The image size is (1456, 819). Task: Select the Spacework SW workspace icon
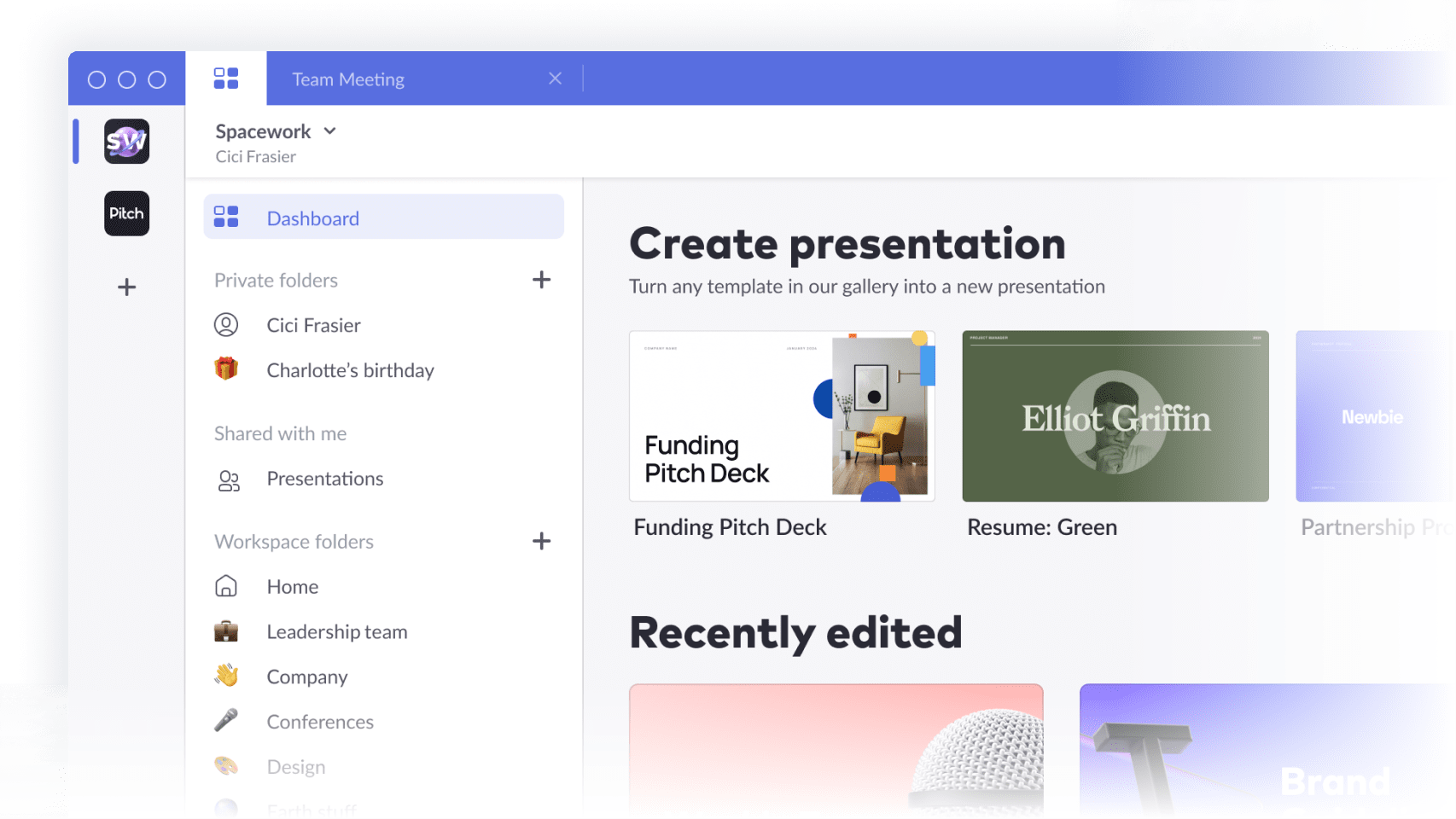click(126, 142)
